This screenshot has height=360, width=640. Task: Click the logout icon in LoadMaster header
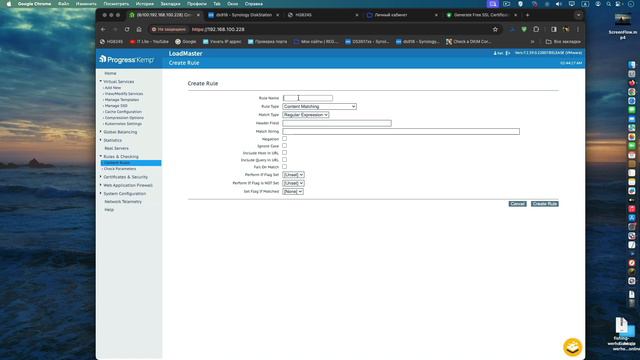(508, 53)
